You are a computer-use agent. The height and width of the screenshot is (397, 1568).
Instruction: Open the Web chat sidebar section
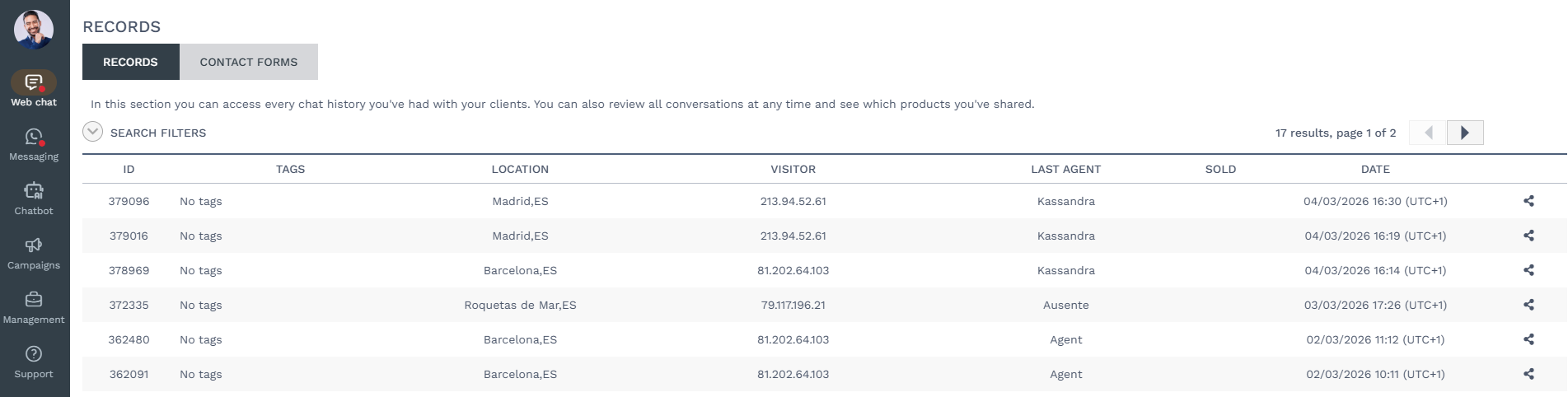click(x=34, y=89)
